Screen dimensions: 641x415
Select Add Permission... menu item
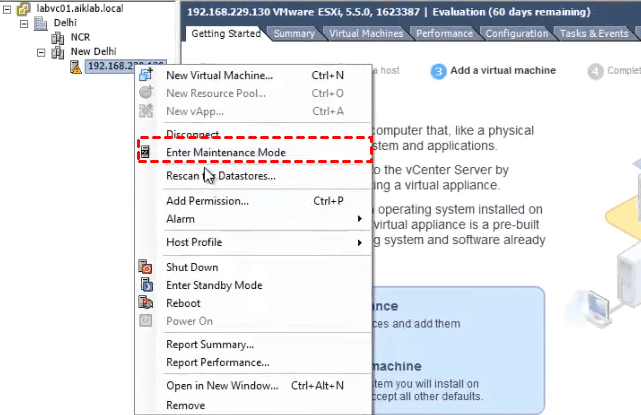[253, 201]
